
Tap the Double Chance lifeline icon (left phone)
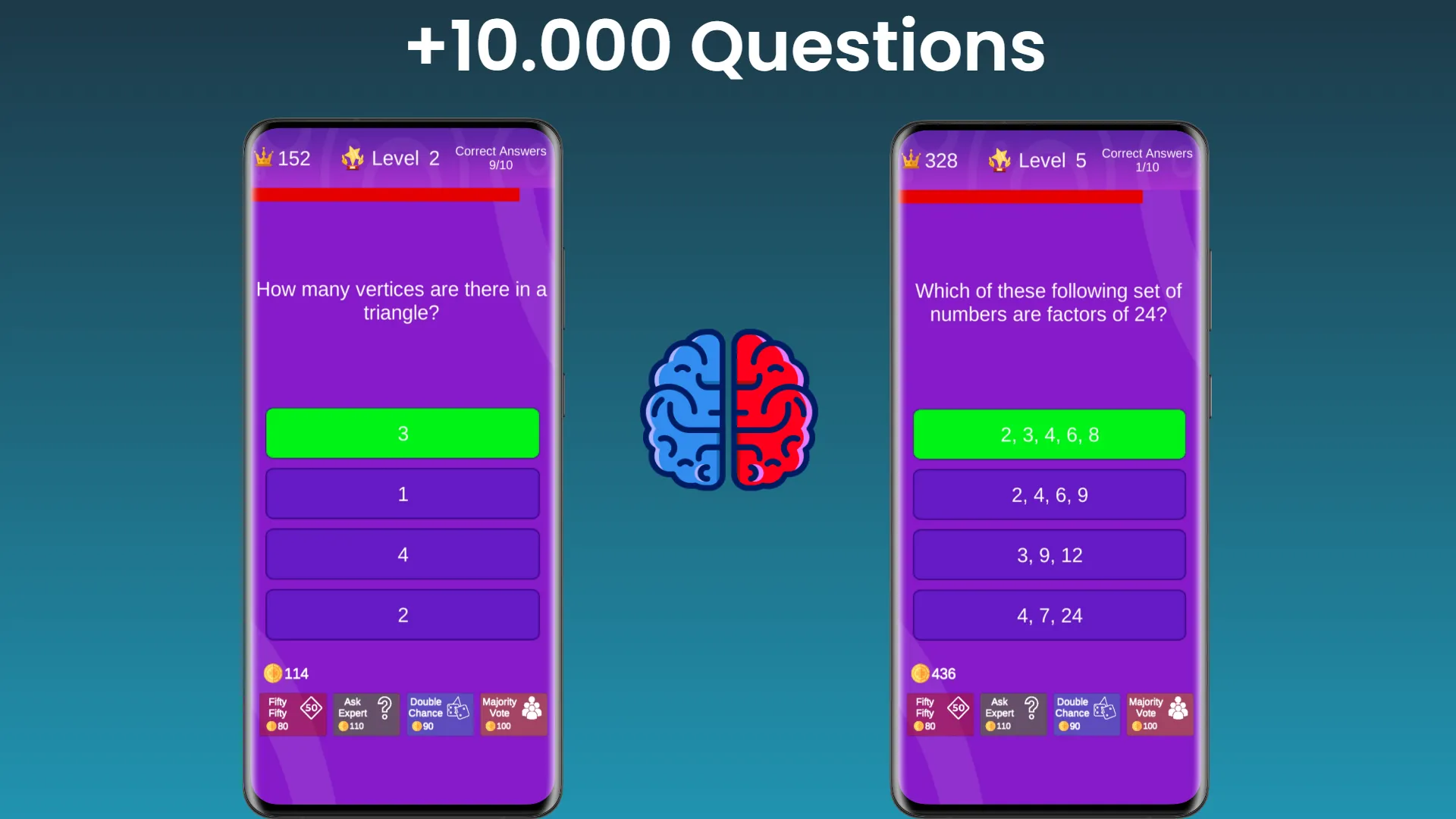[439, 712]
